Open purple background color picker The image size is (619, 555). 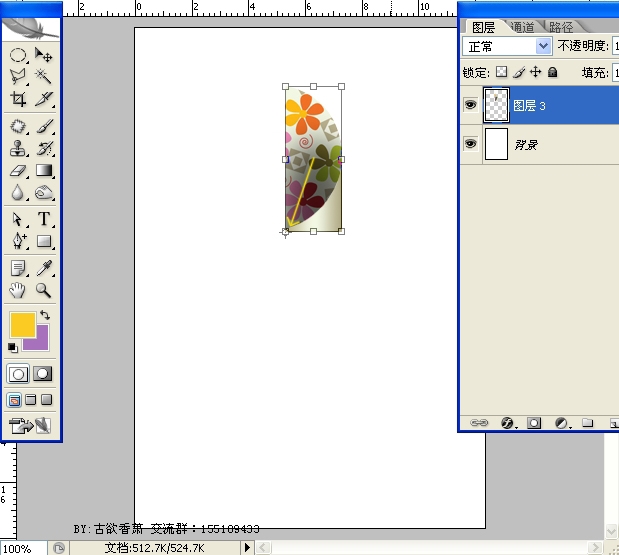pyautogui.click(x=43, y=344)
